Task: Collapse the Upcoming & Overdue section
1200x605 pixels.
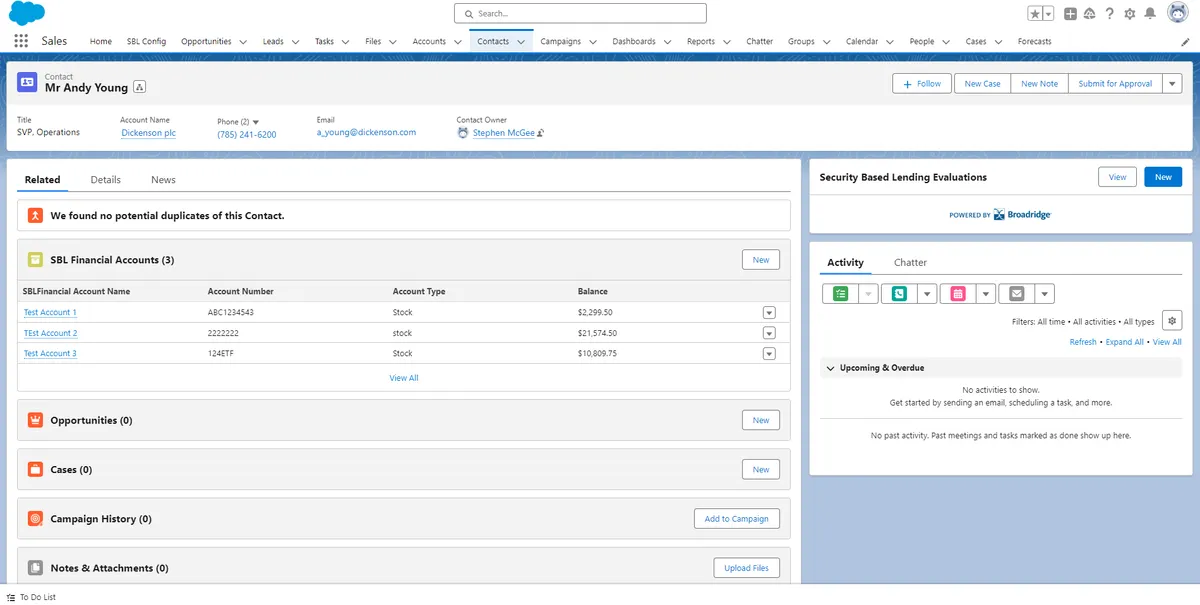Action: [x=830, y=368]
